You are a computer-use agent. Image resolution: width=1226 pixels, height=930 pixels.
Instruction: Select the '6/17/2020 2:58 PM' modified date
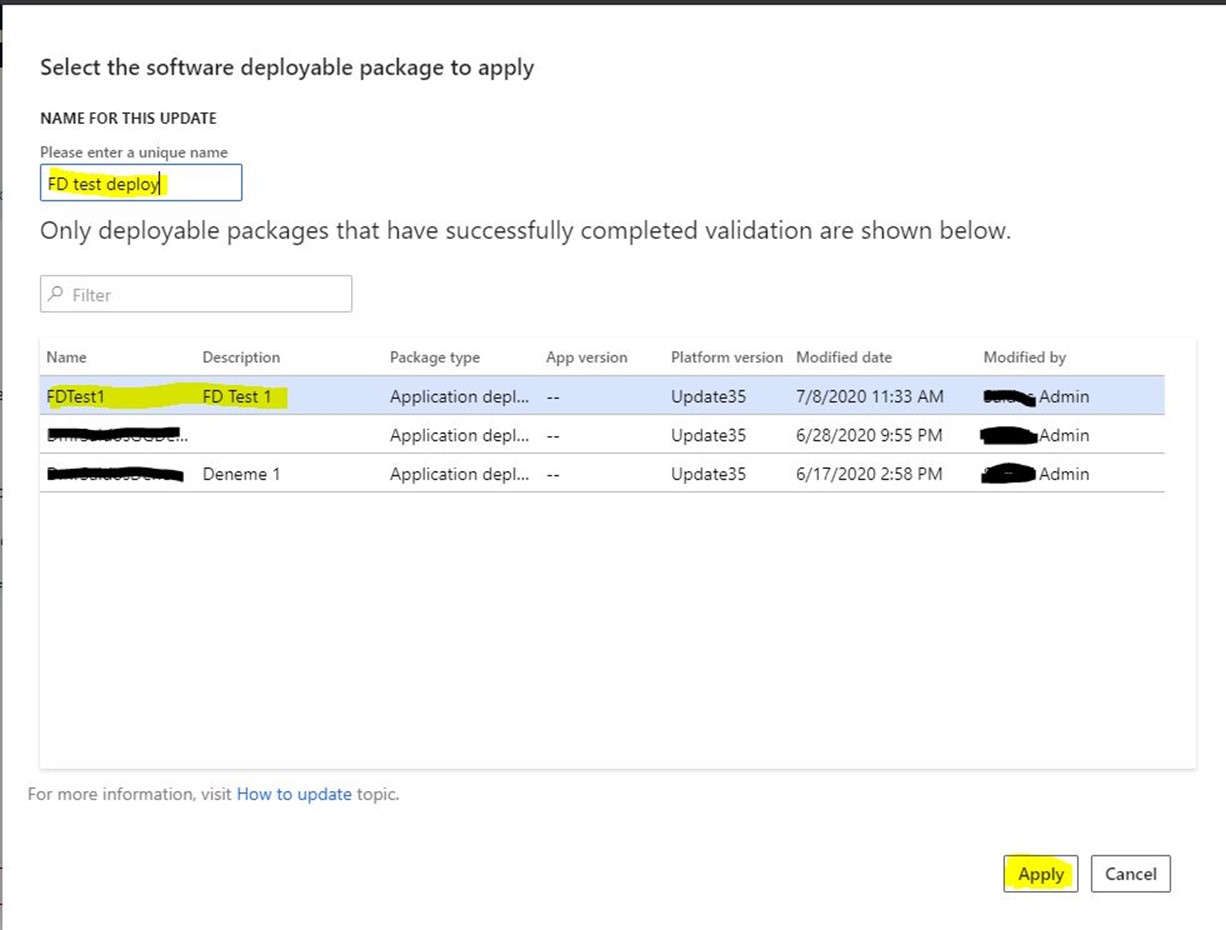click(869, 474)
